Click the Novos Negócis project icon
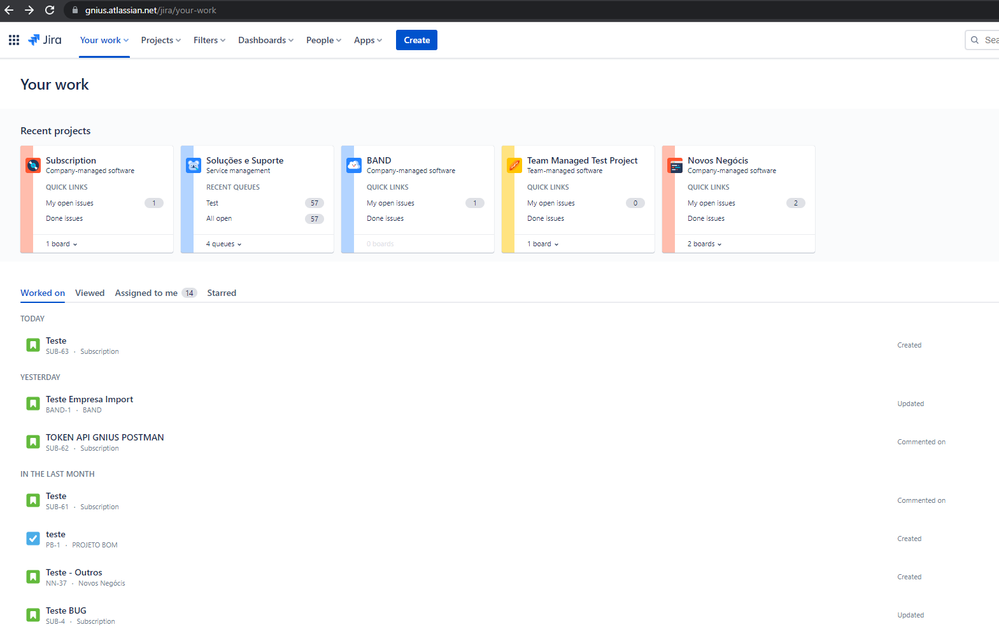Screen dimensions: 999x639 coord(675,165)
